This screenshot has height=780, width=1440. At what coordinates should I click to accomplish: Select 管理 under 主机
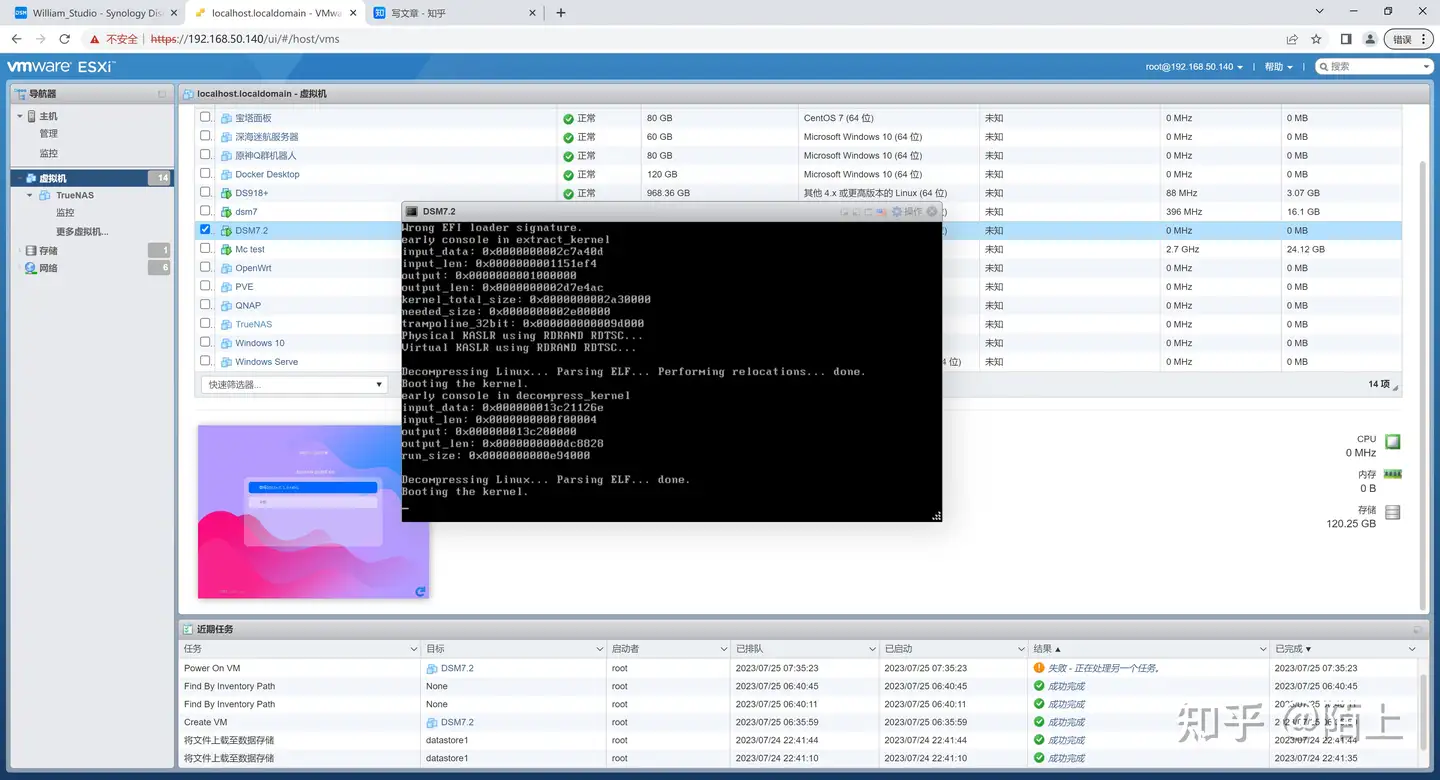[49, 134]
